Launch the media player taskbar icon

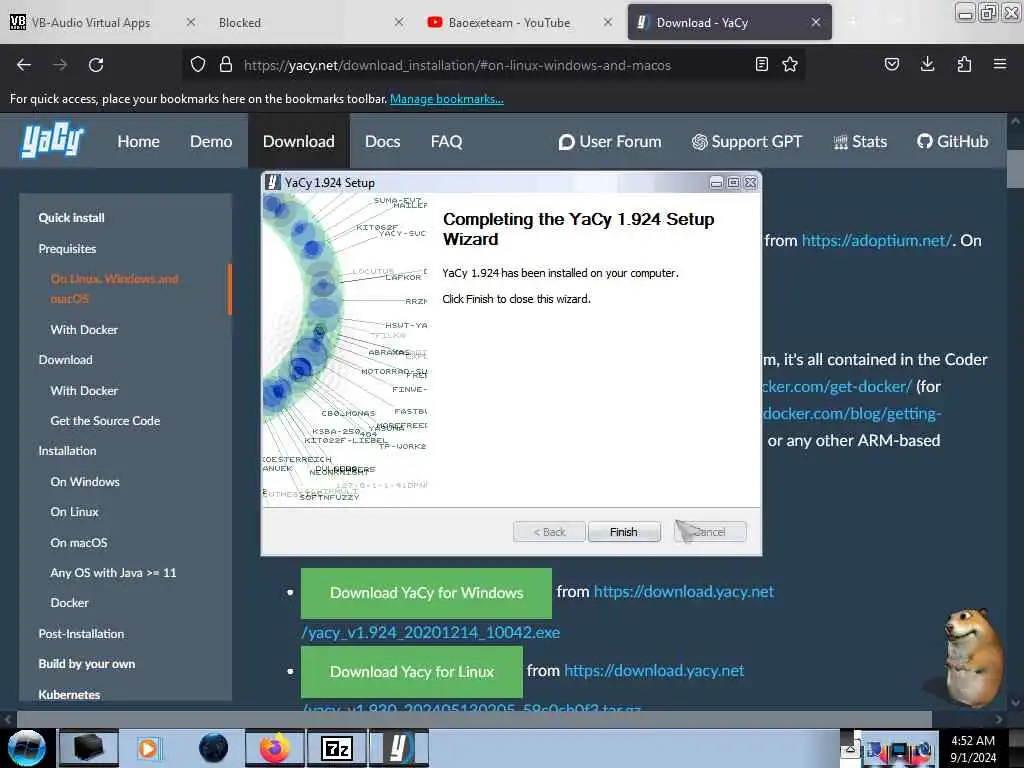[150, 748]
